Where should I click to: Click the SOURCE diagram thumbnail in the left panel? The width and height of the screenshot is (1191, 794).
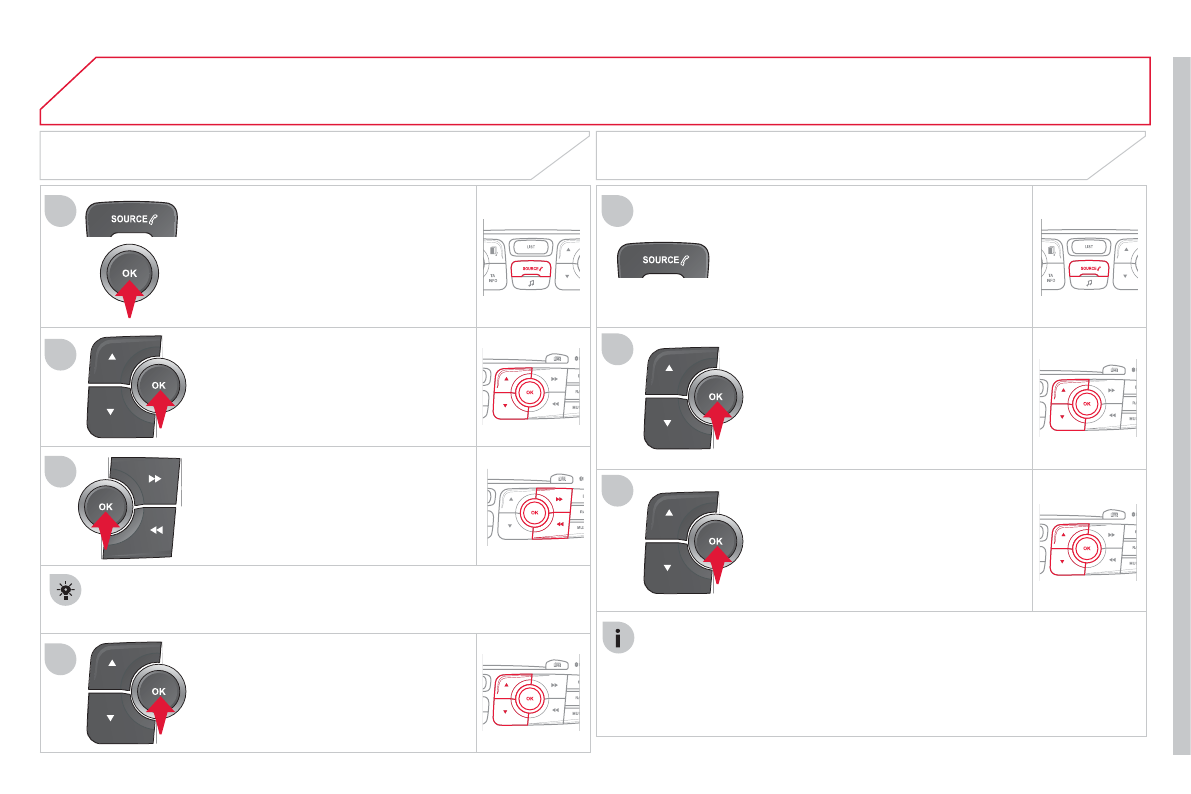532,256
